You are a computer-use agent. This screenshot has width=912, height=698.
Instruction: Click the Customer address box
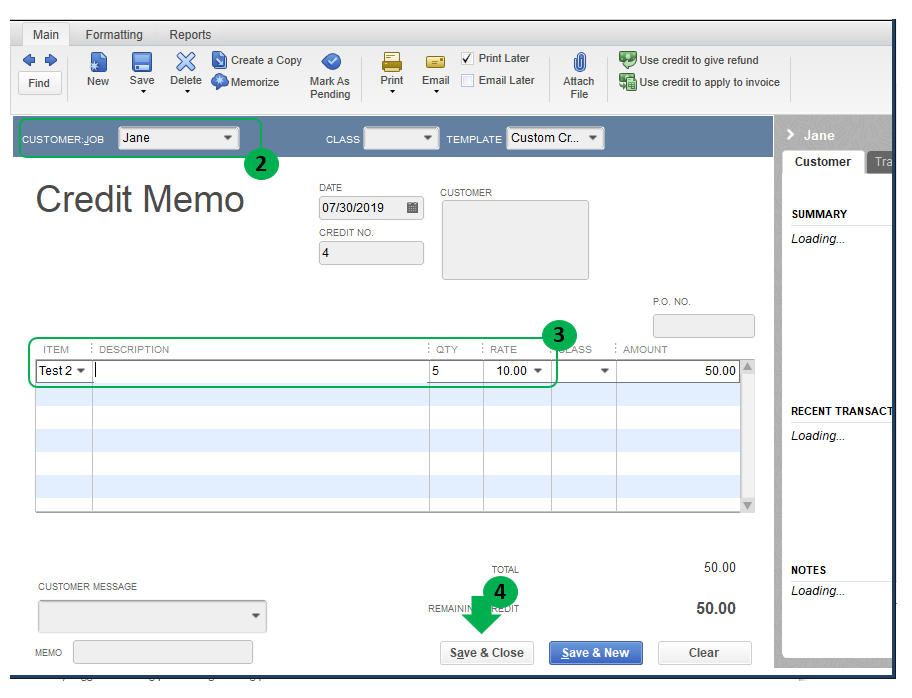click(515, 240)
